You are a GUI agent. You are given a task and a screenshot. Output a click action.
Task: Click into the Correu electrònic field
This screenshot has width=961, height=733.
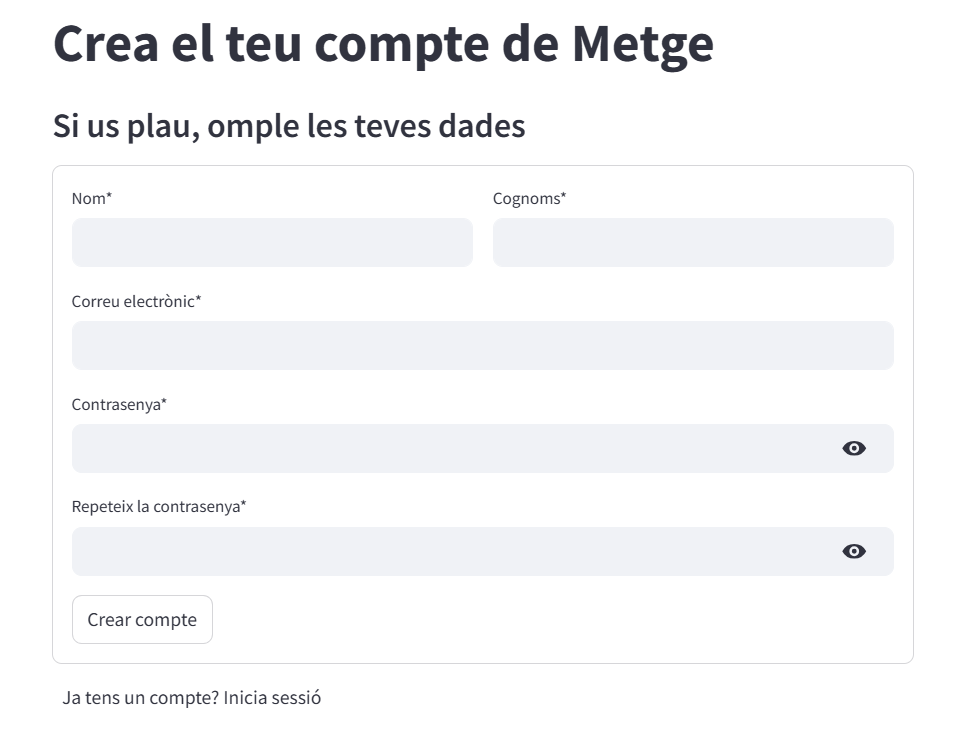[482, 346]
